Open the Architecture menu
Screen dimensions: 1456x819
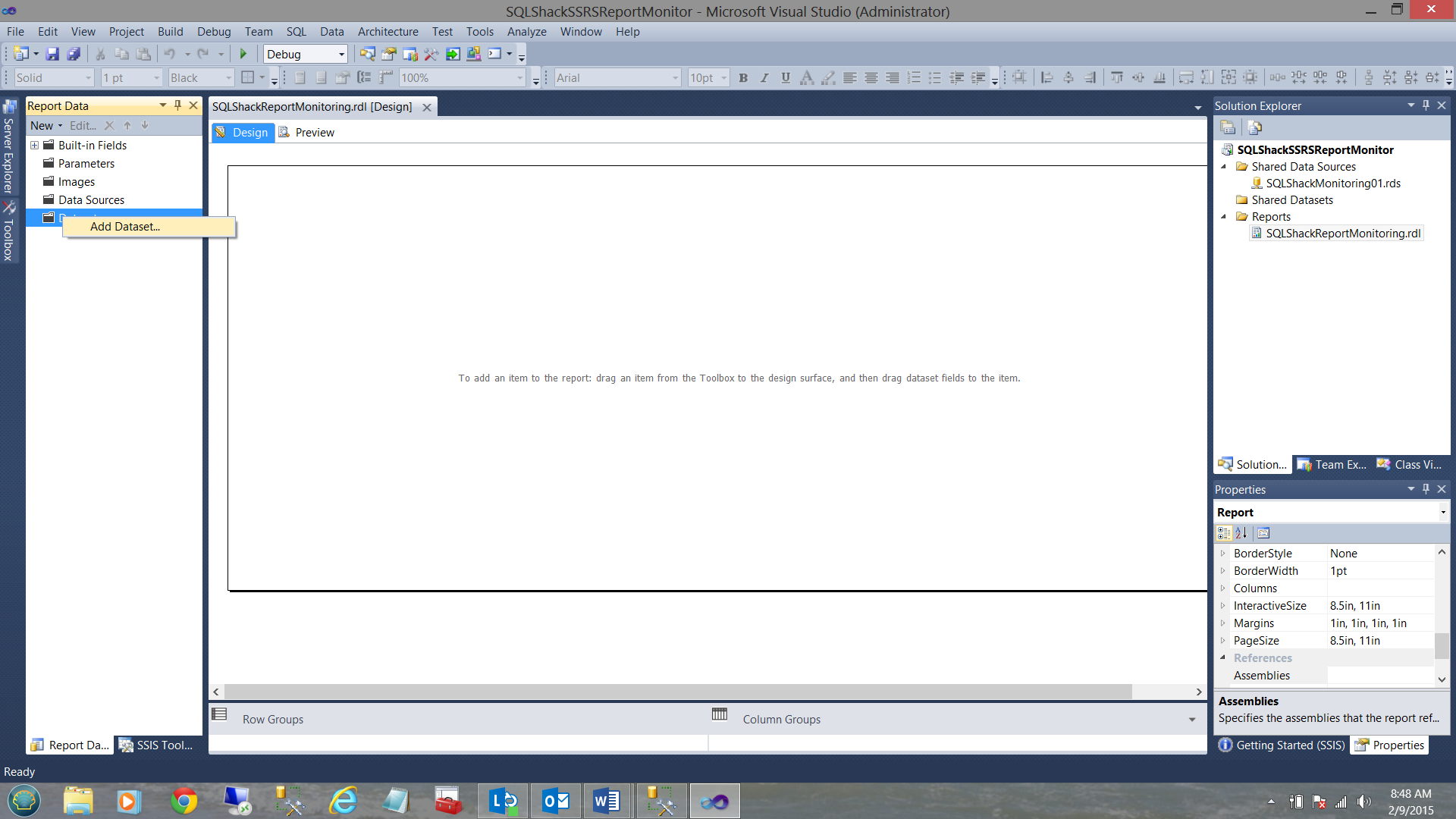[388, 31]
